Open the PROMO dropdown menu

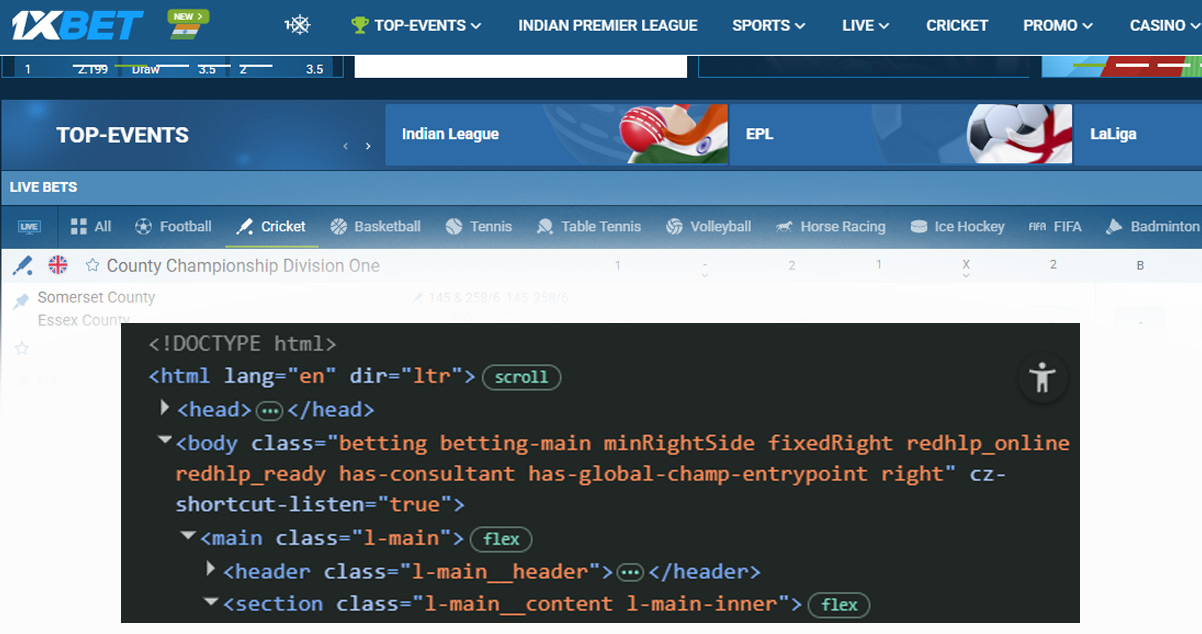pyautogui.click(x=1057, y=25)
